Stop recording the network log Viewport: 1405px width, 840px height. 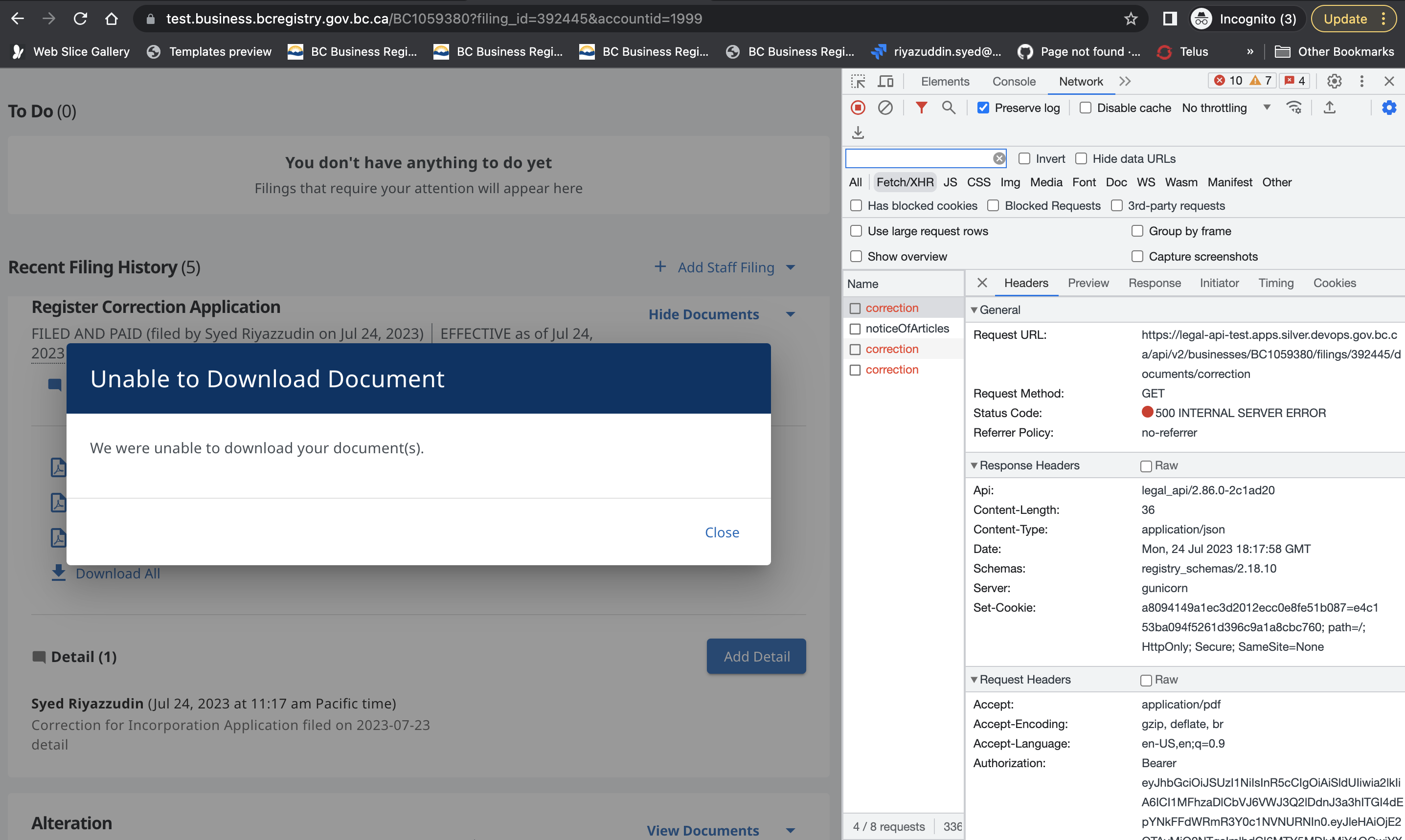858,108
